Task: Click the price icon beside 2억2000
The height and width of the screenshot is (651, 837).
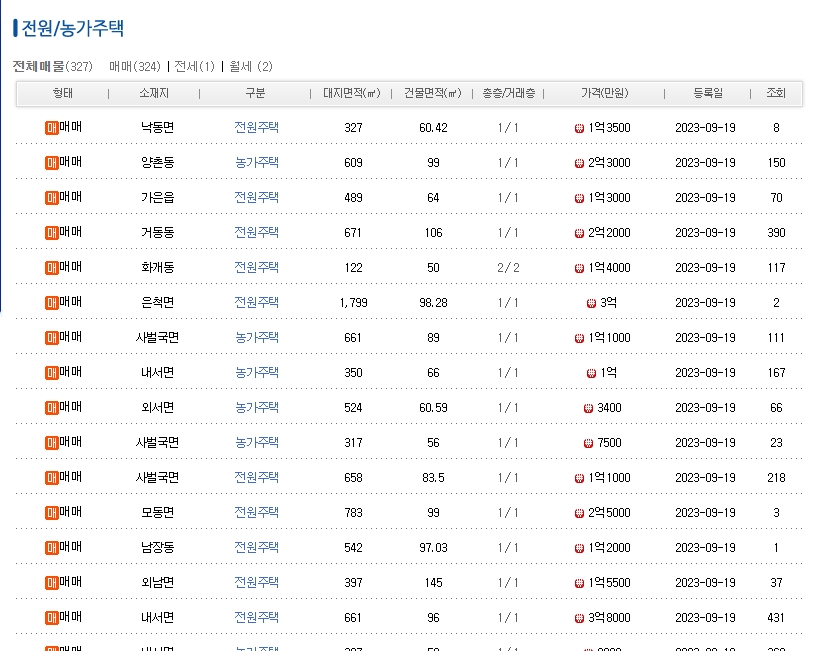Action: coord(578,231)
